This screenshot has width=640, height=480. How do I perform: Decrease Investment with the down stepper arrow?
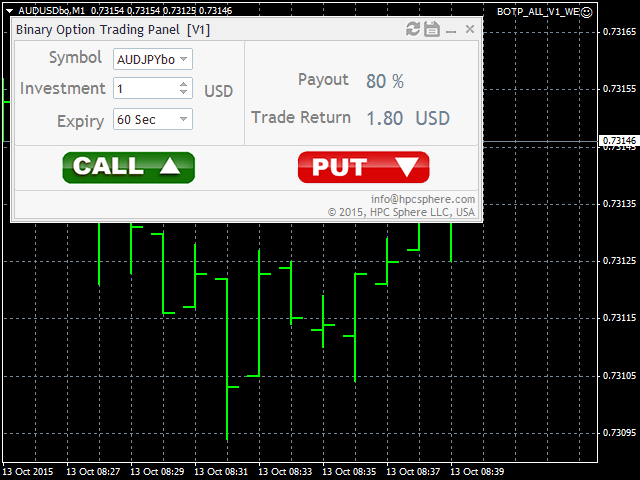pyautogui.click(x=184, y=93)
